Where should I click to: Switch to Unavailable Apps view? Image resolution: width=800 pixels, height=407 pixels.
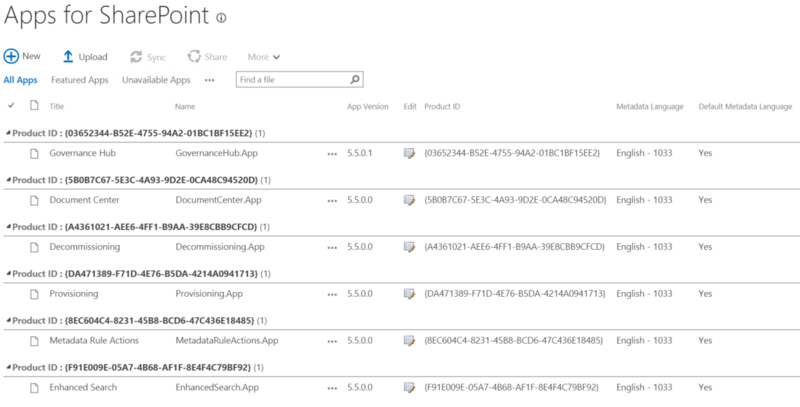tap(156, 80)
